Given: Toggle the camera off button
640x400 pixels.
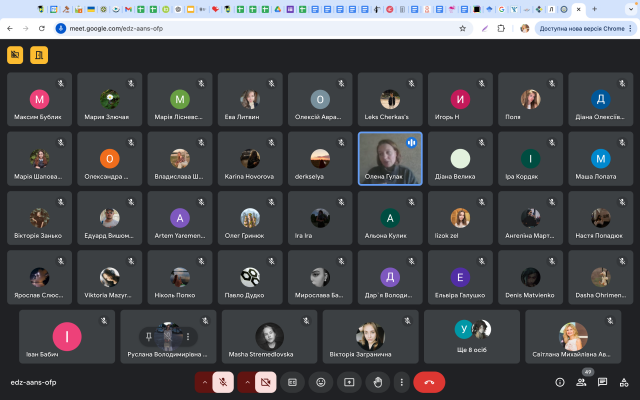Looking at the screenshot, I should click(265, 382).
